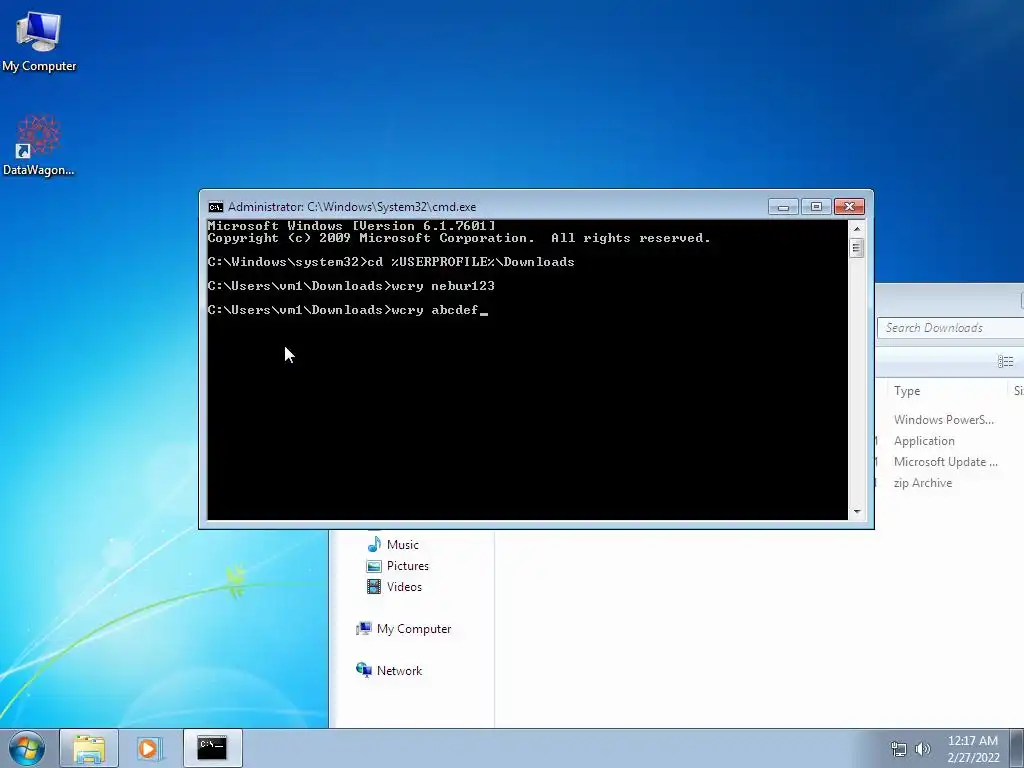Screen dimensions: 1024x768
Task: Select Music in Explorer navigation pane
Action: tap(393, 545)
